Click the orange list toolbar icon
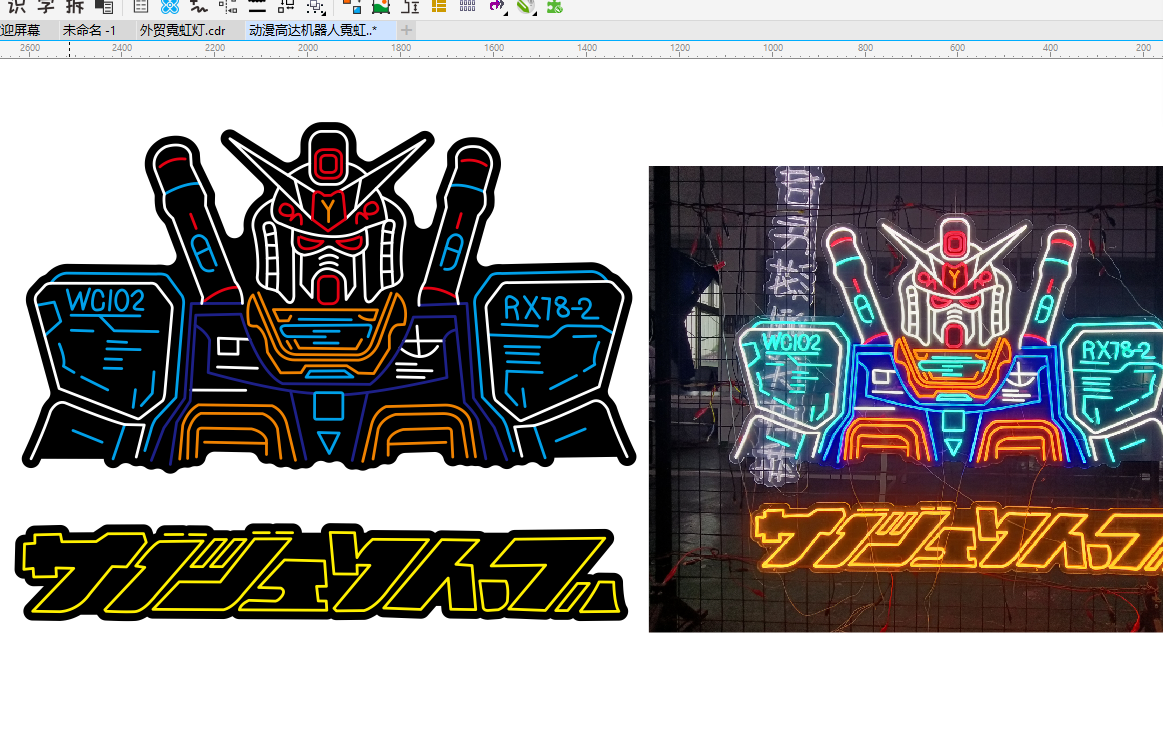 point(438,7)
